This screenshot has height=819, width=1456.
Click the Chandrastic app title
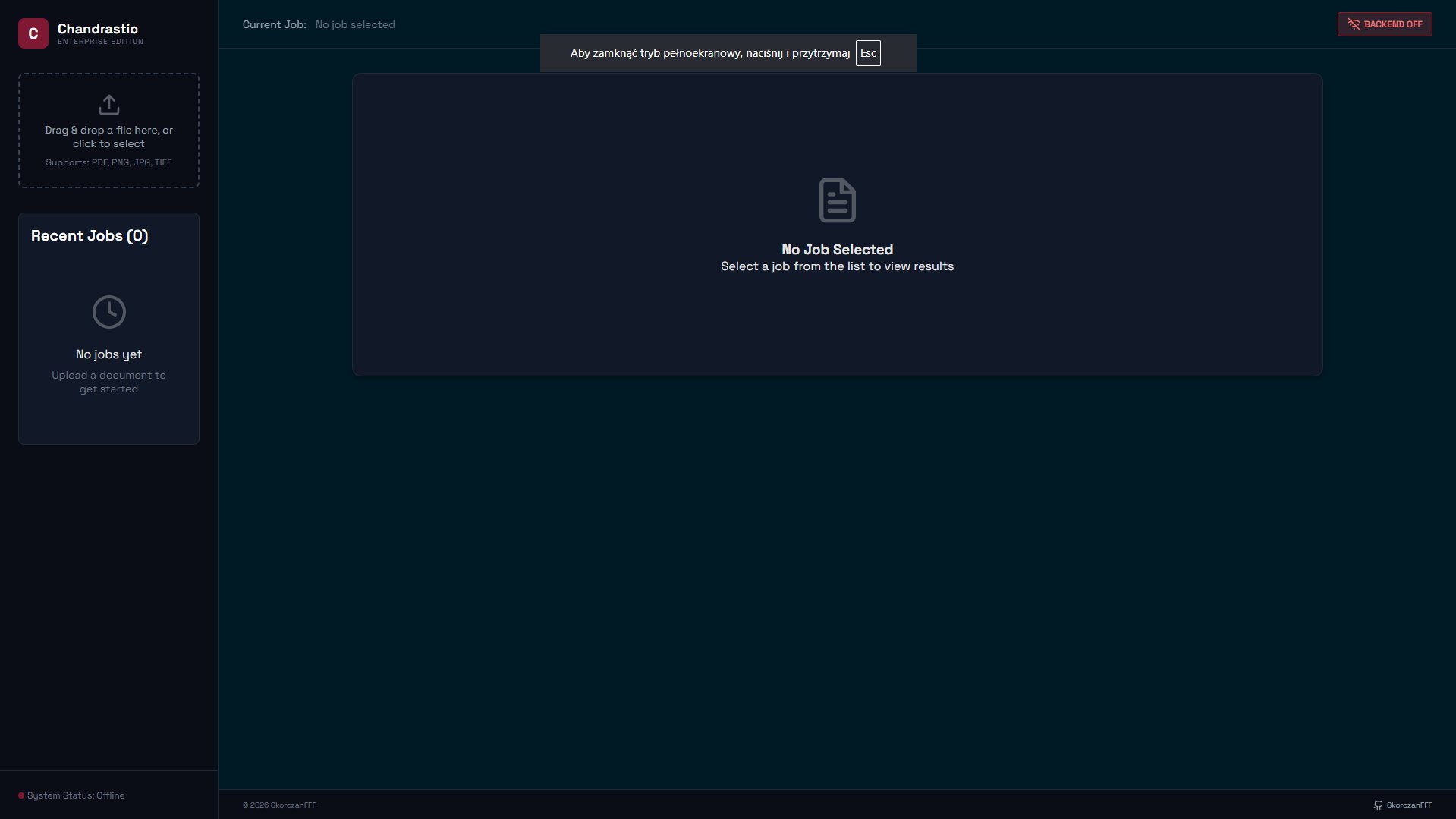click(98, 29)
